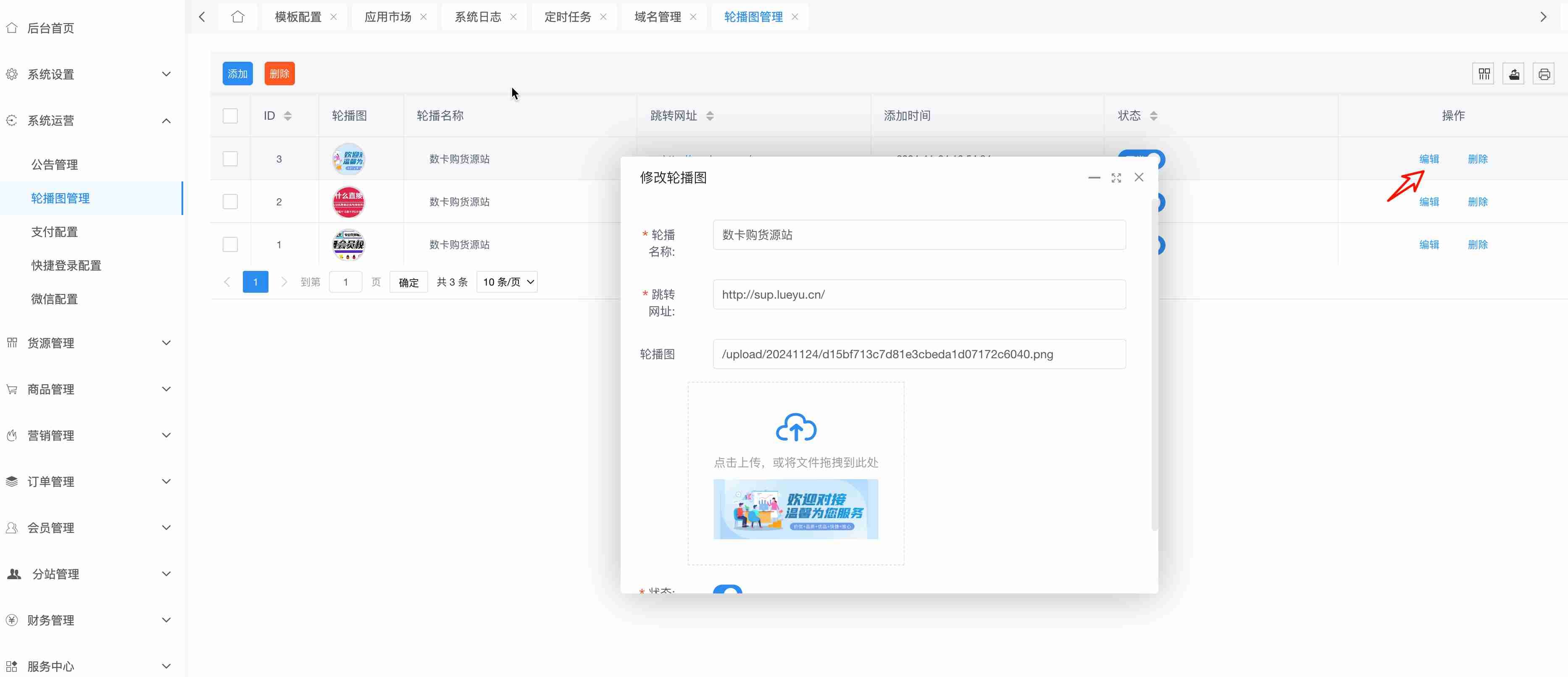Click the dialog's vertical scrollbar

(x=1154, y=365)
